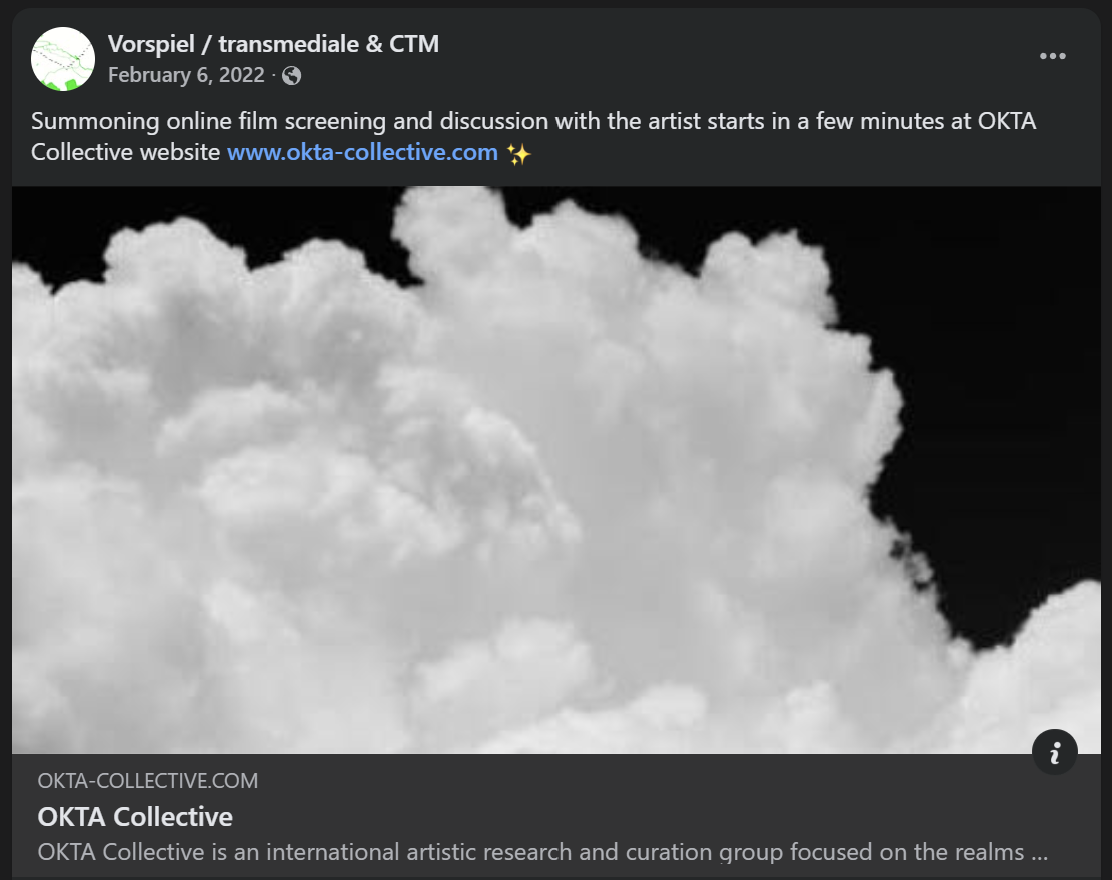The image size is (1112, 880).
Task: Click the word "CTM" in the page title
Action: point(414,44)
